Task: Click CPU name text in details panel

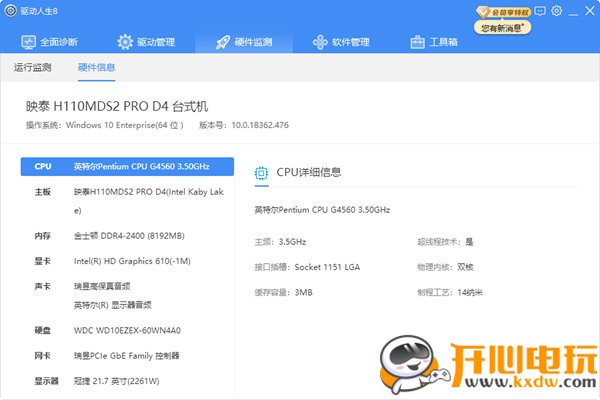Action: click(322, 210)
